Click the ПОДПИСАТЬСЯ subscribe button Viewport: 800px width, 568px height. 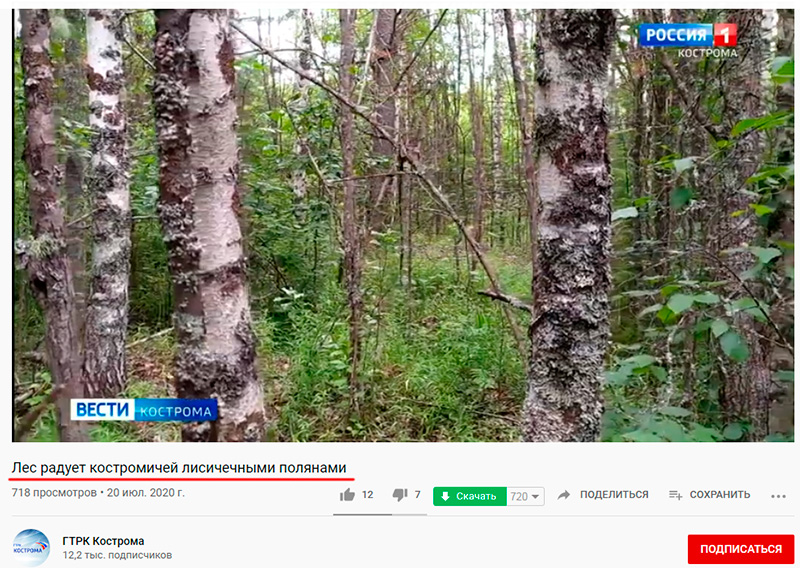coord(741,549)
